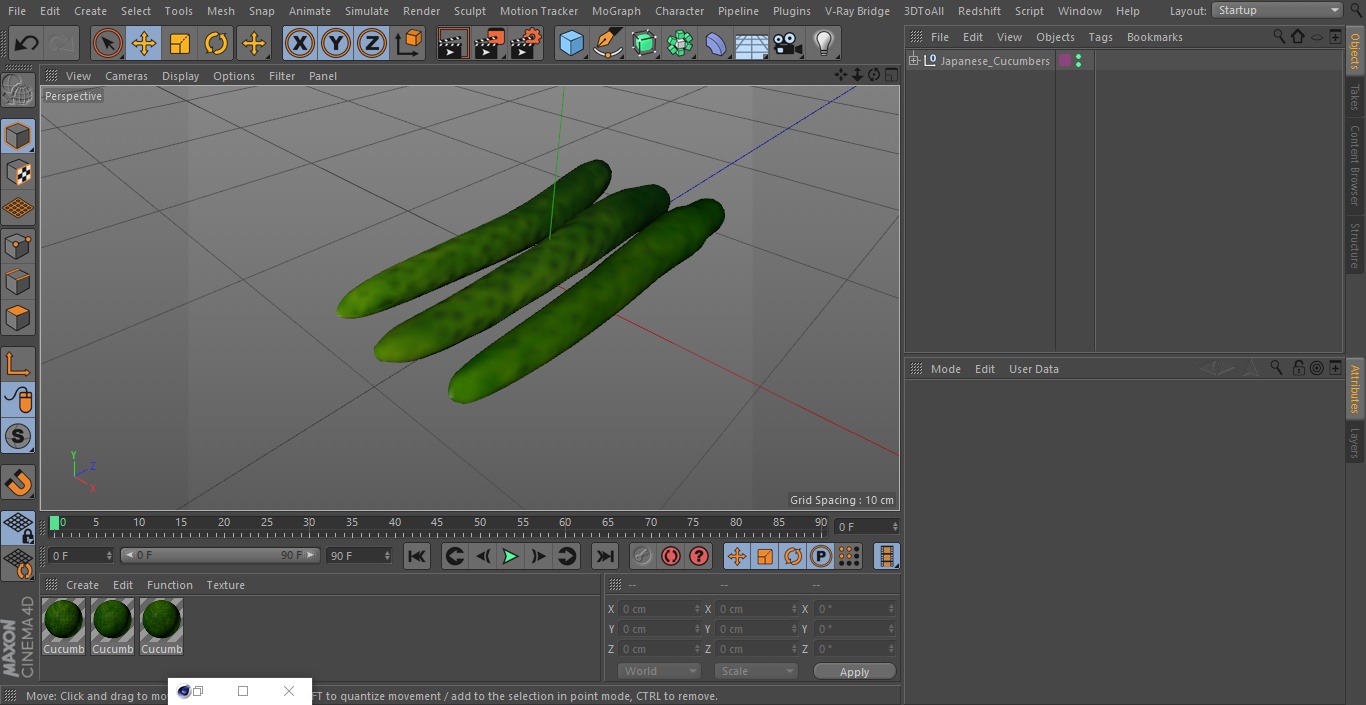Toggle rotation keyframe recording icon

(793, 556)
